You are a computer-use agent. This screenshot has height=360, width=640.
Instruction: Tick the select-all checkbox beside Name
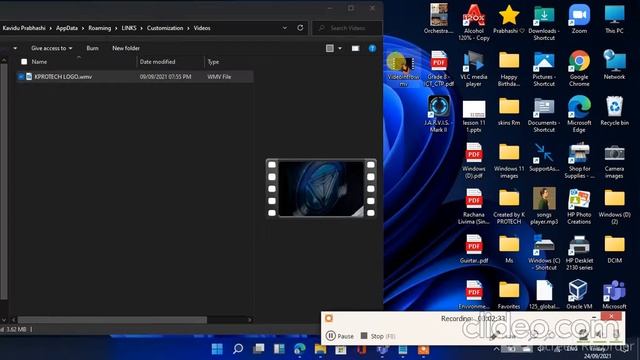click(24, 62)
